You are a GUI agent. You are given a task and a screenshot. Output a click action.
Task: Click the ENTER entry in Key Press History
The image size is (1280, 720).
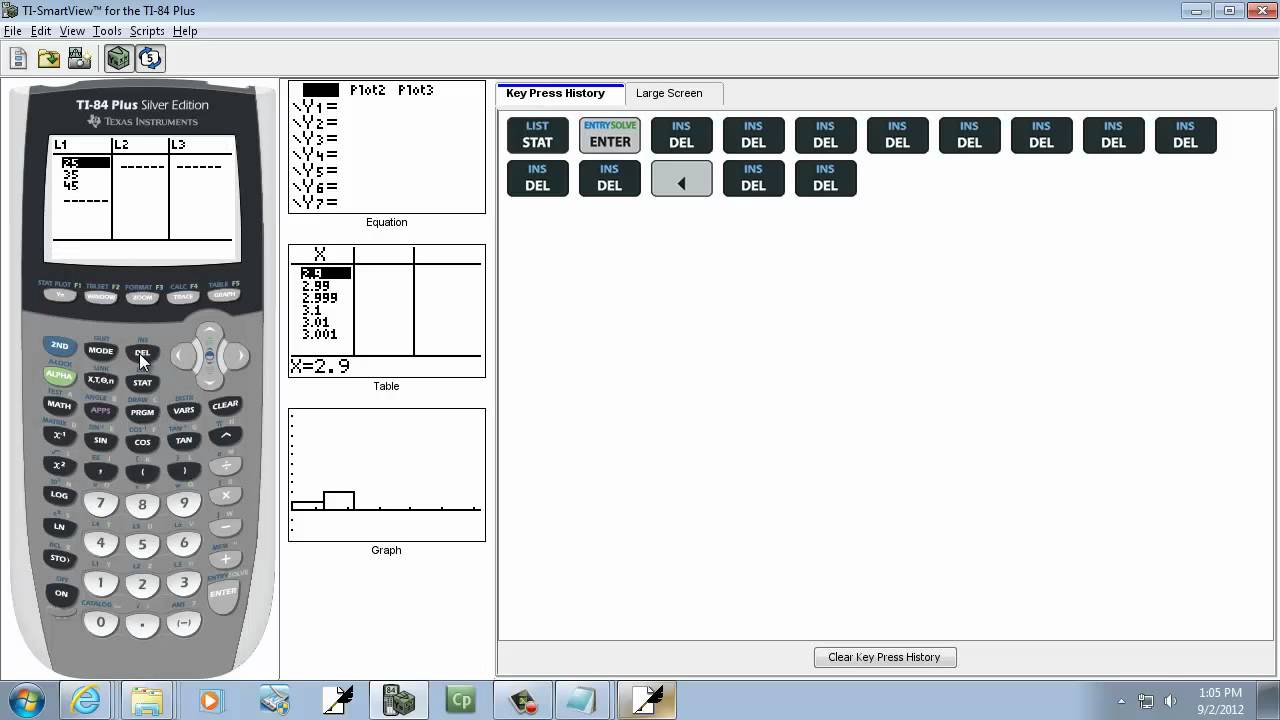[x=610, y=135]
